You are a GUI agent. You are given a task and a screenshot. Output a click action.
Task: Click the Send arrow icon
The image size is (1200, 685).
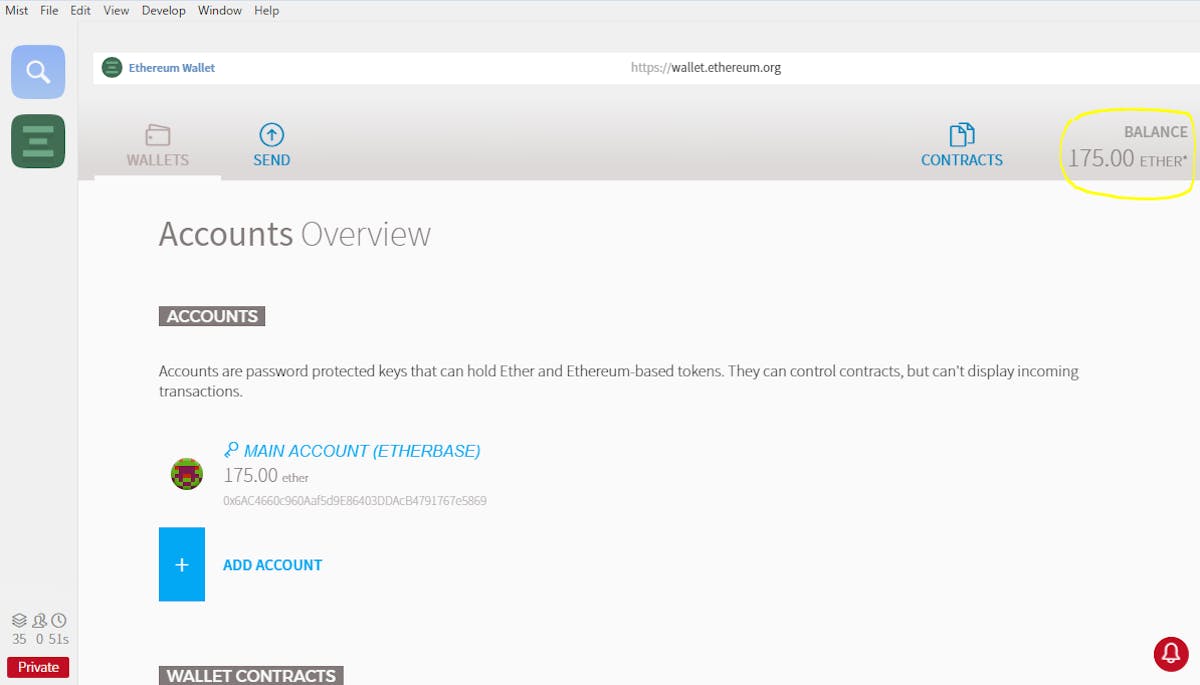[x=271, y=135]
